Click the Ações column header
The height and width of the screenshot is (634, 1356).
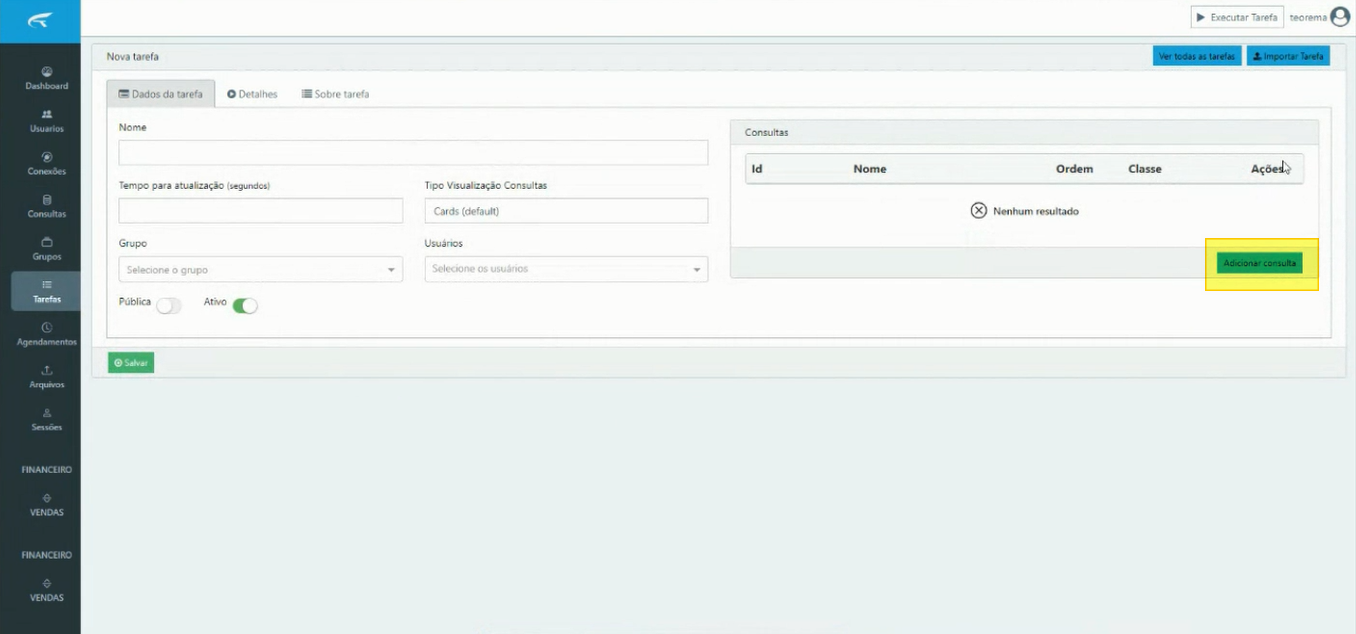pyautogui.click(x=1268, y=169)
